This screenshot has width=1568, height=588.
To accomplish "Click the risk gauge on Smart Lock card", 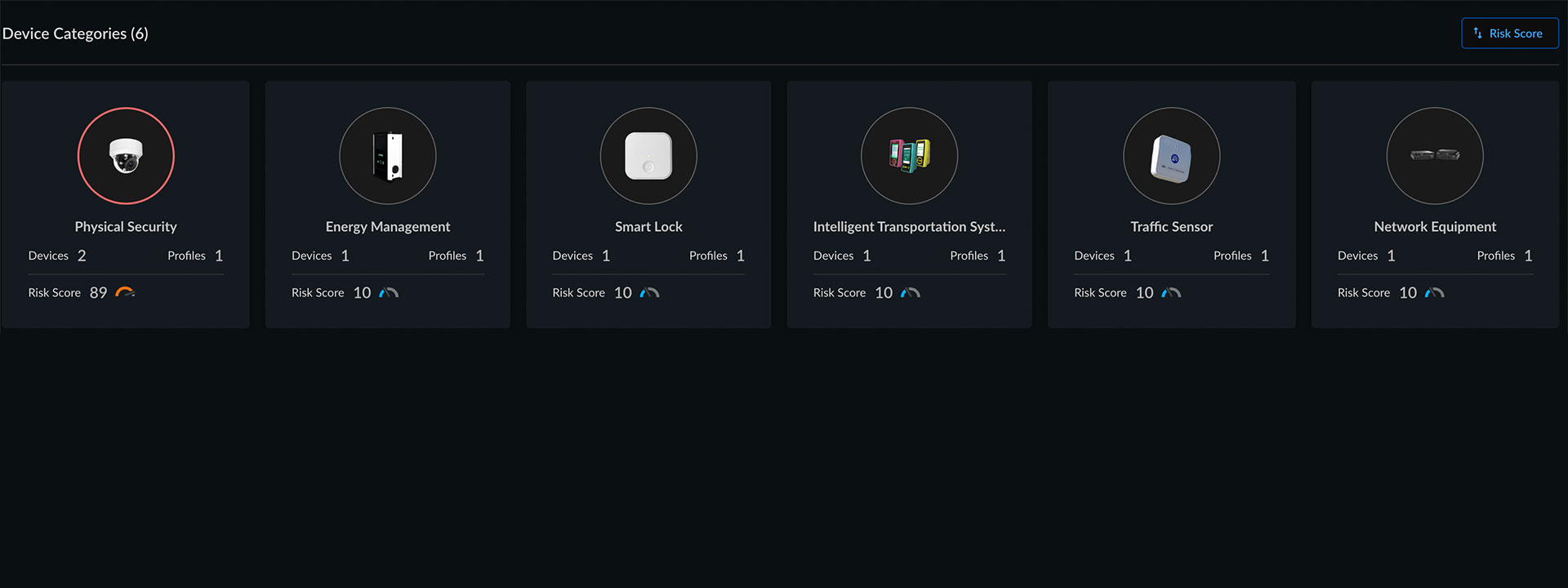I will pos(649,292).
